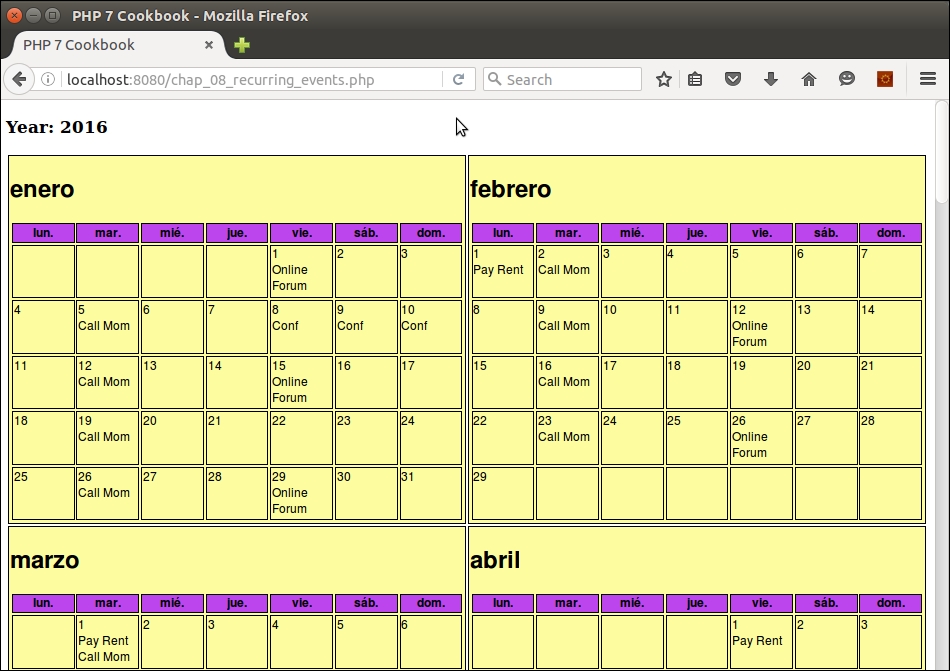The height and width of the screenshot is (671, 950).
Task: Click the smiley face chat icon
Action: (x=847, y=79)
